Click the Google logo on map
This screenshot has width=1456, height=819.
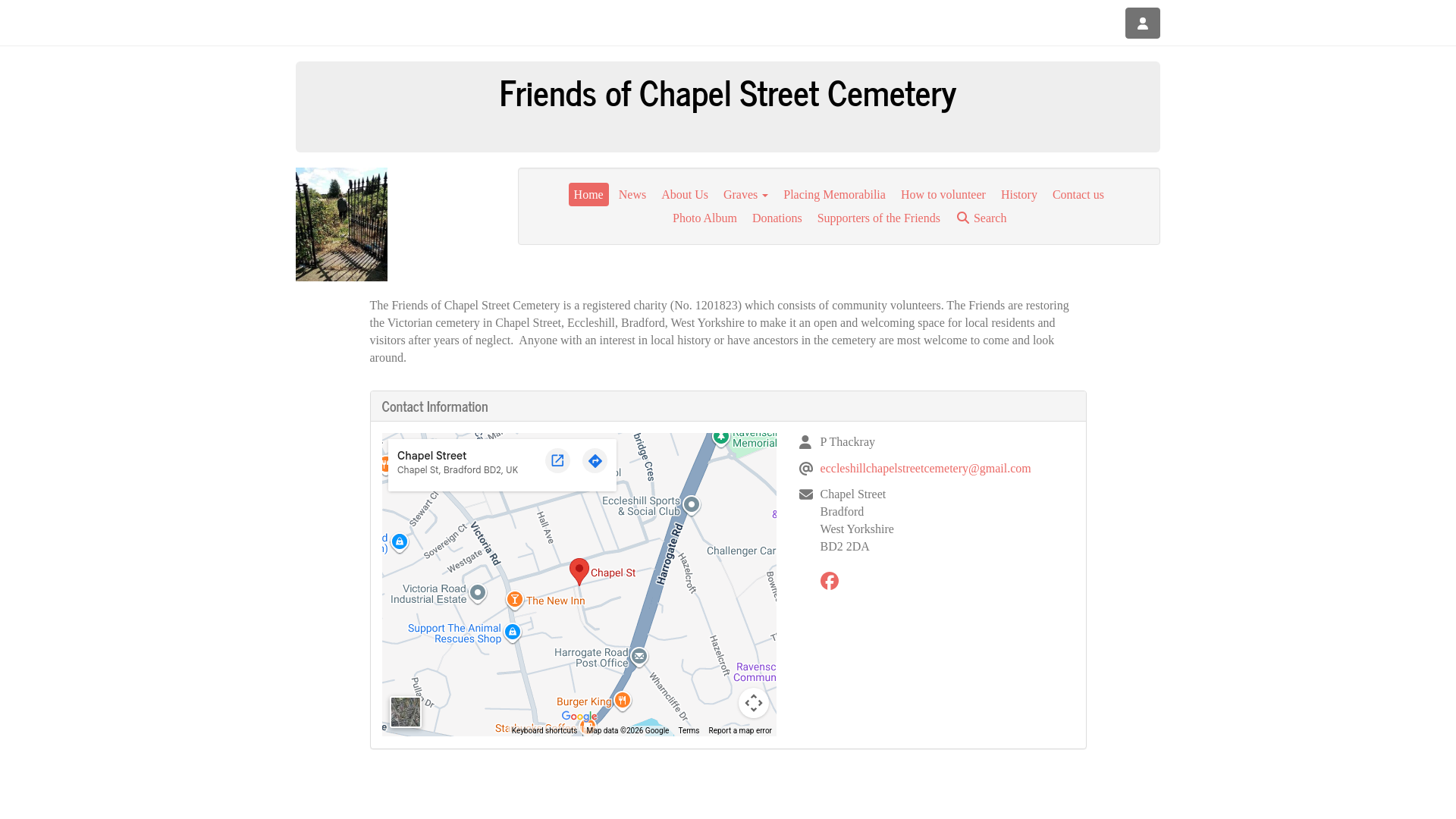579,717
